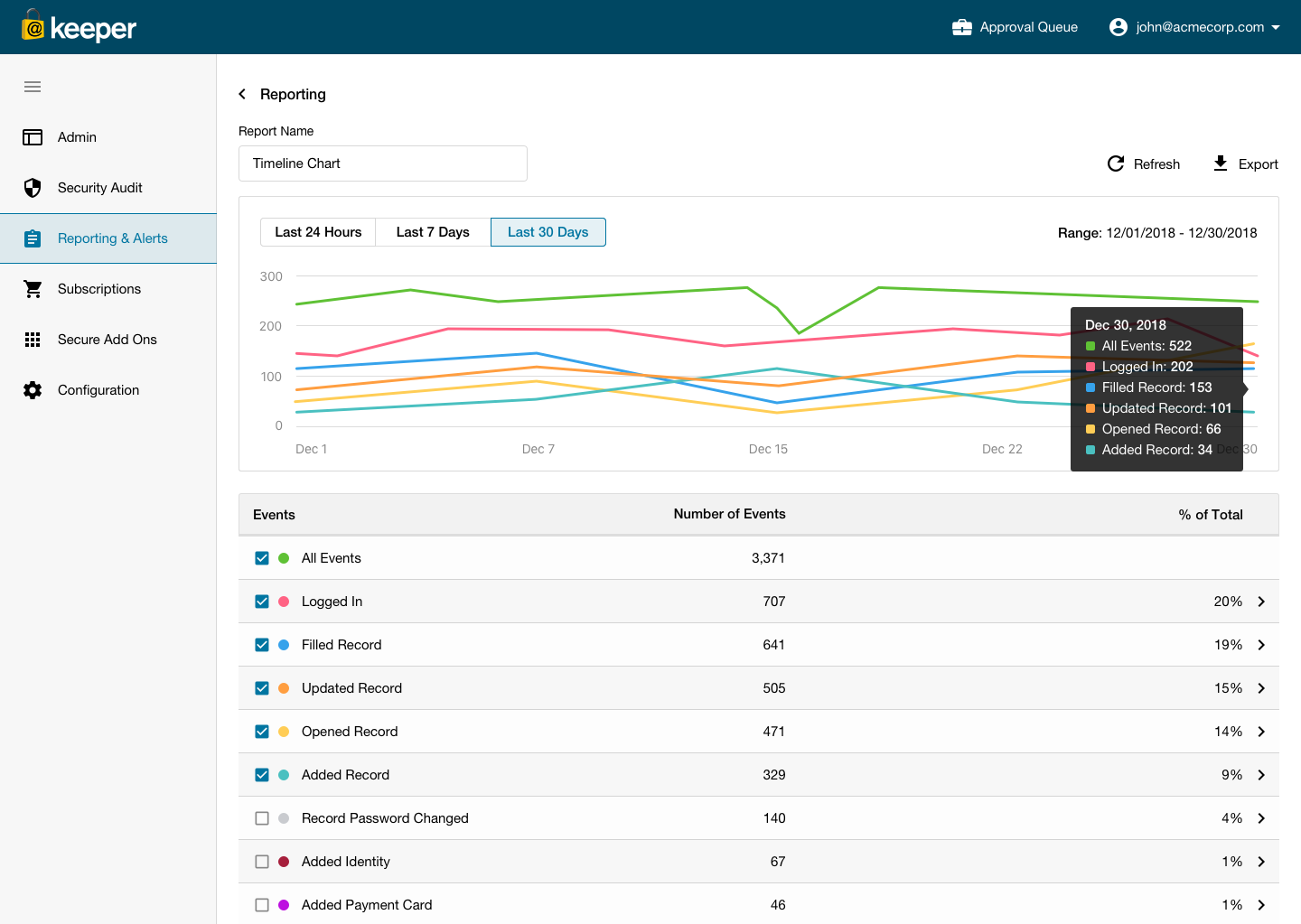The height and width of the screenshot is (924, 1301).
Task: Click the green All Events color dot
Action: pos(284,558)
